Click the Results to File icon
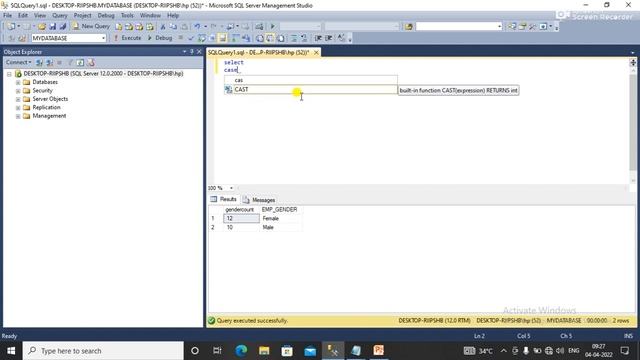Viewport: 640px width, 360px height. [280, 38]
